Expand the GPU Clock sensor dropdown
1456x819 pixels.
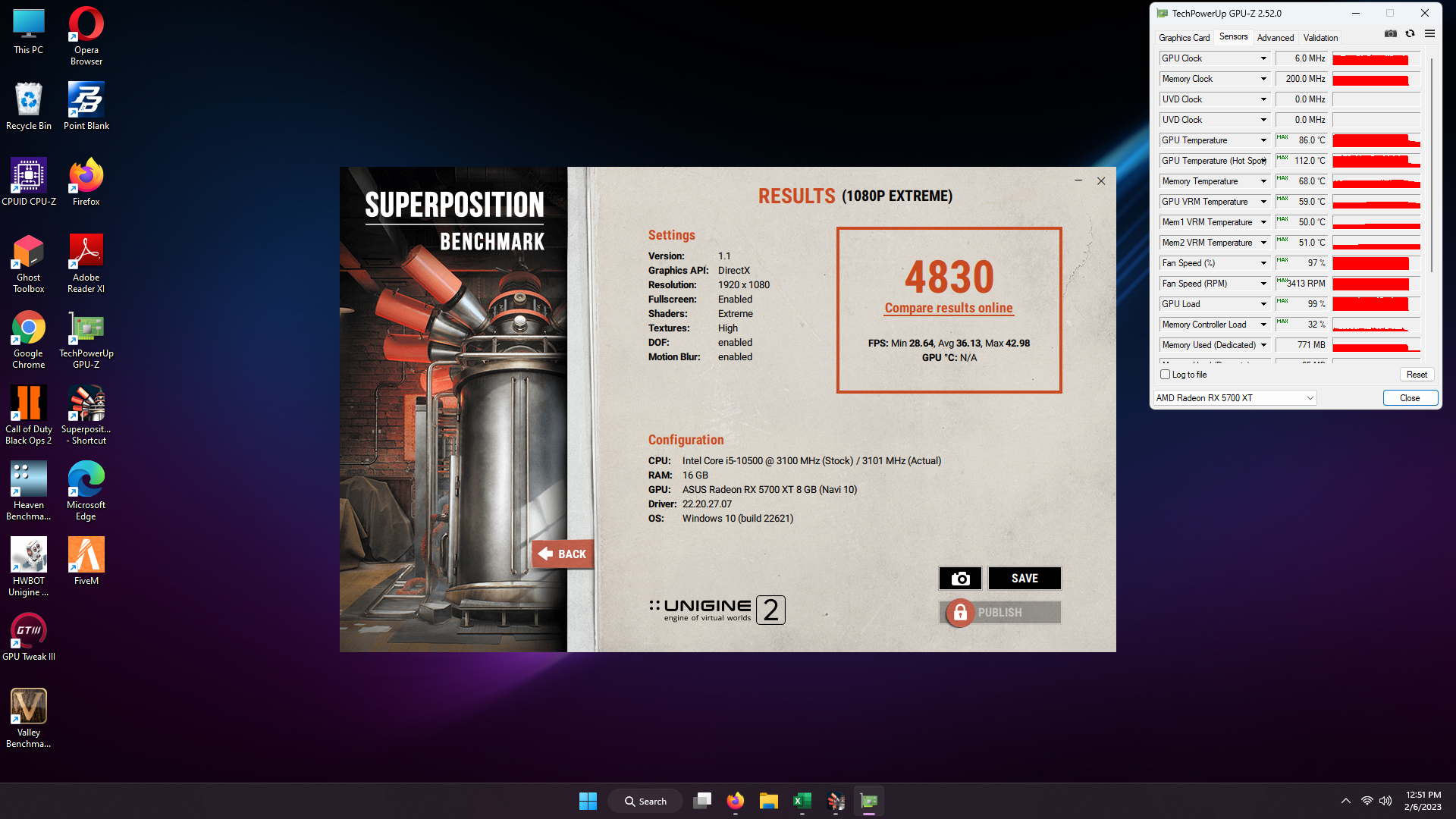[1263, 58]
